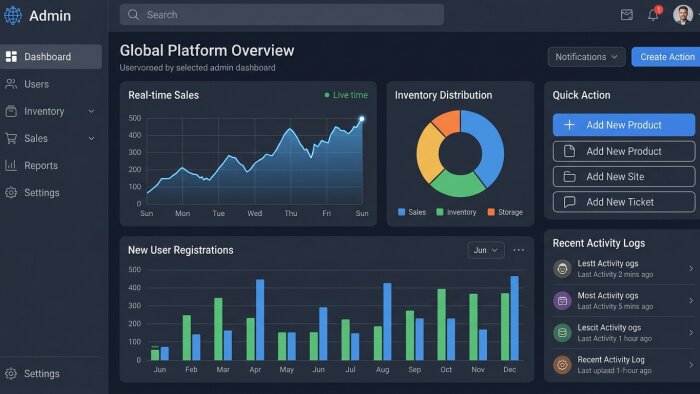The image size is (700, 394).
Task: Click the Add New Ticket button
Action: pyautogui.click(x=624, y=202)
